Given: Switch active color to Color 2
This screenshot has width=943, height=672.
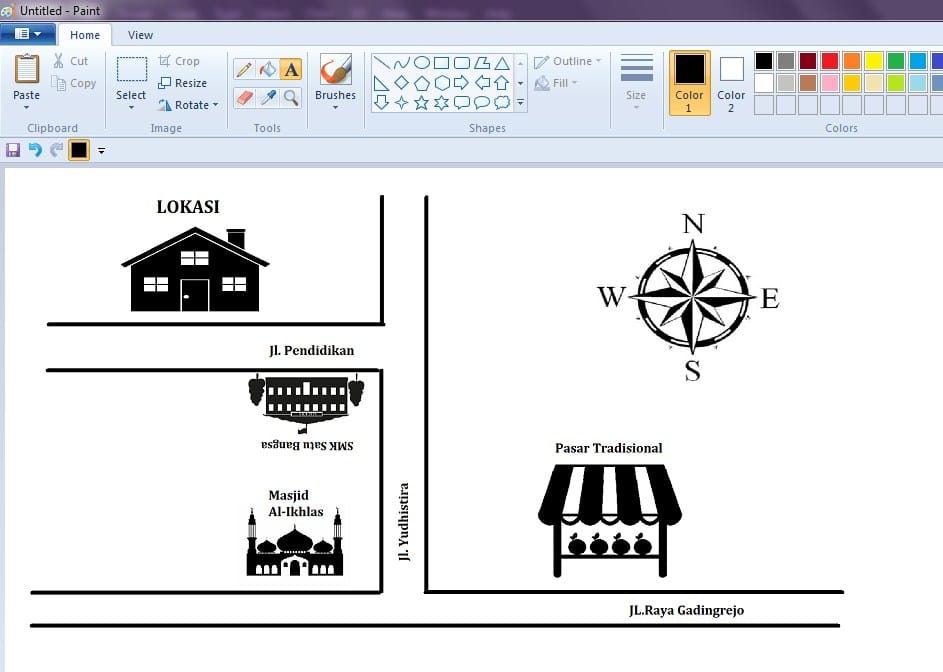Looking at the screenshot, I should click(x=731, y=82).
